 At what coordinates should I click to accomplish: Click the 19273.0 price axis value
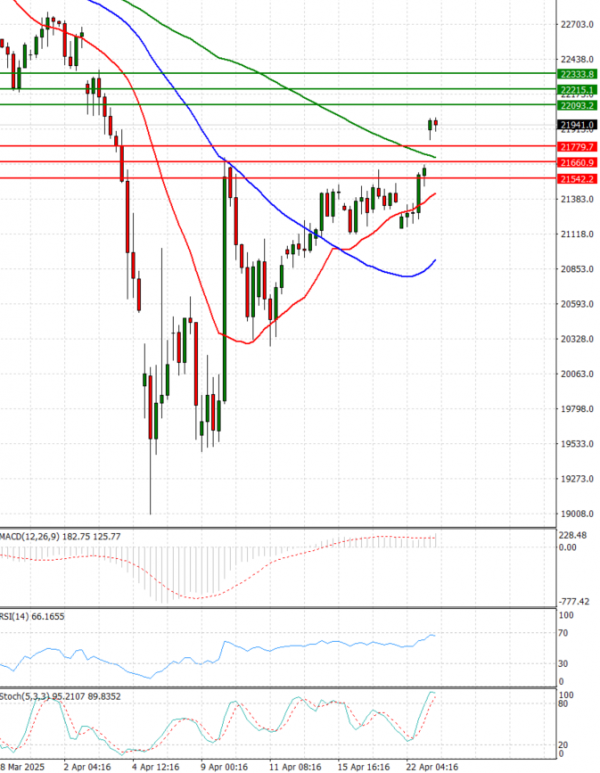point(577,479)
